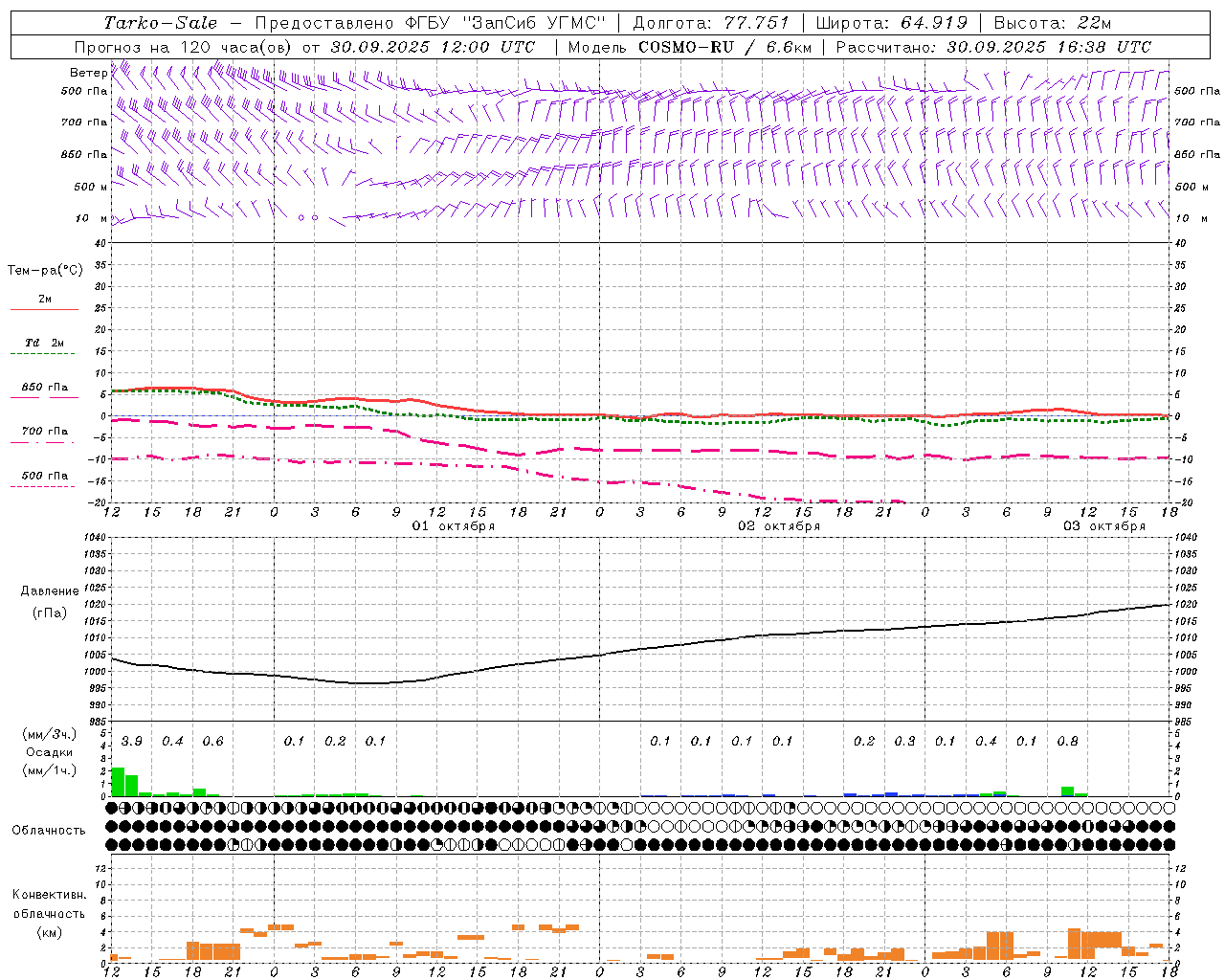Click the Рассчитано 30.09.2025 16:38 UTC timestamp
Screen dimensions: 1225x980
point(993,47)
